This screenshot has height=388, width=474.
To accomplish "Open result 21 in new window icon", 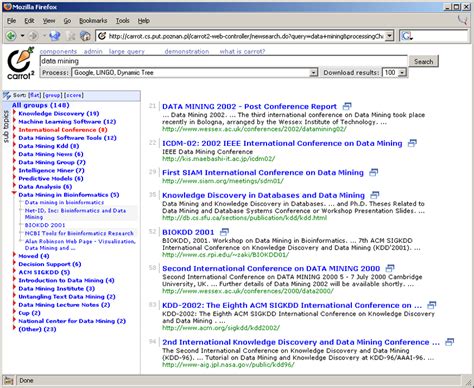I will click(347, 106).
